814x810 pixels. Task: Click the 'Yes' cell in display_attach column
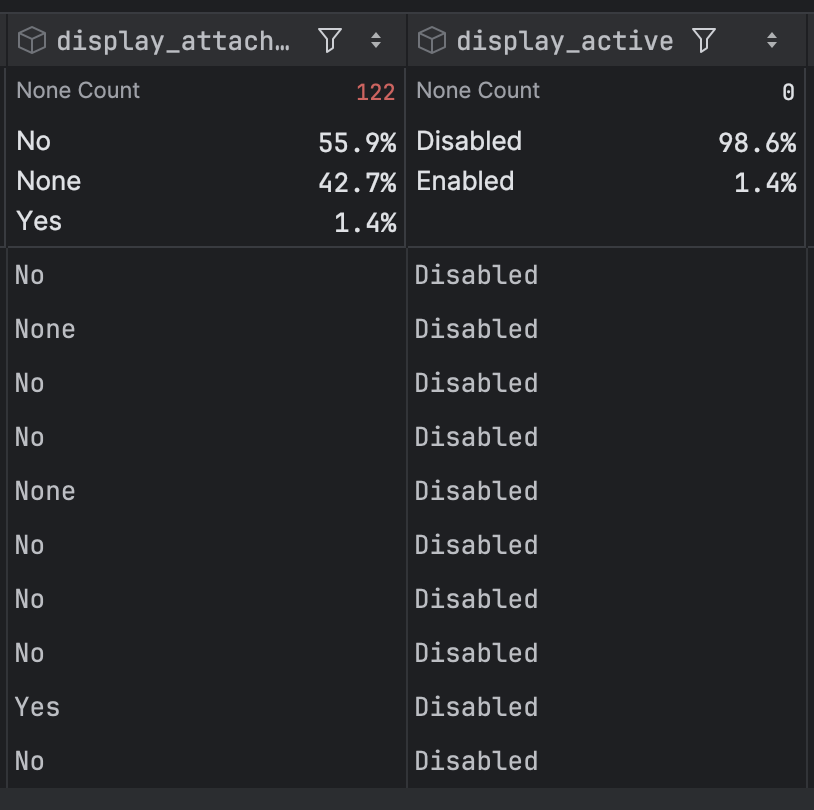[207, 707]
